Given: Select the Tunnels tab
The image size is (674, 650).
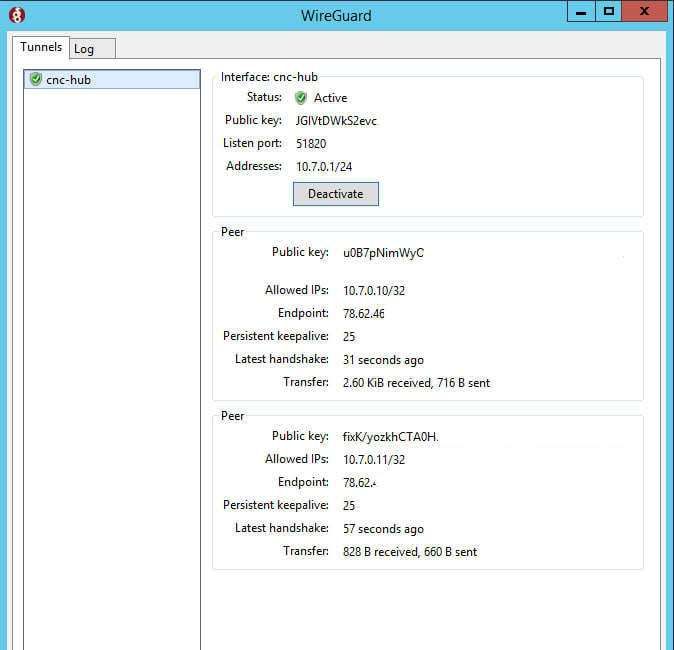Looking at the screenshot, I should (41, 47).
